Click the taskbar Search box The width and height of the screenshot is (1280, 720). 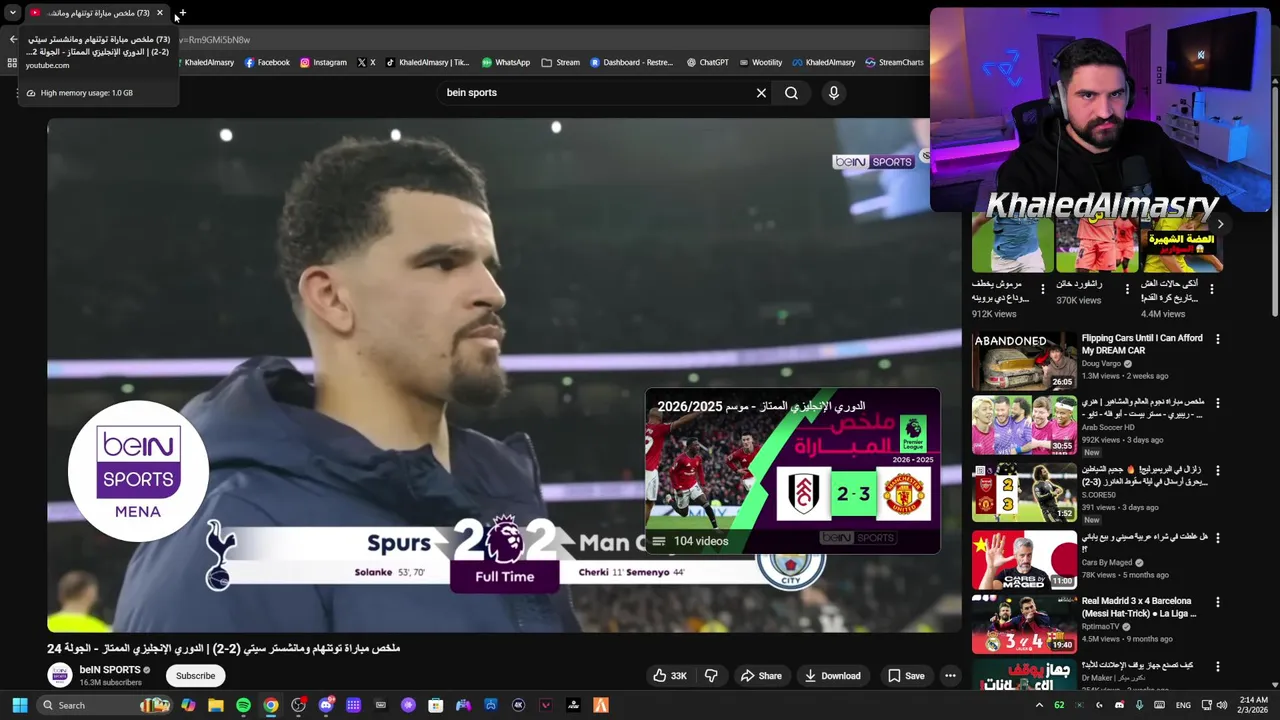[x=106, y=705]
